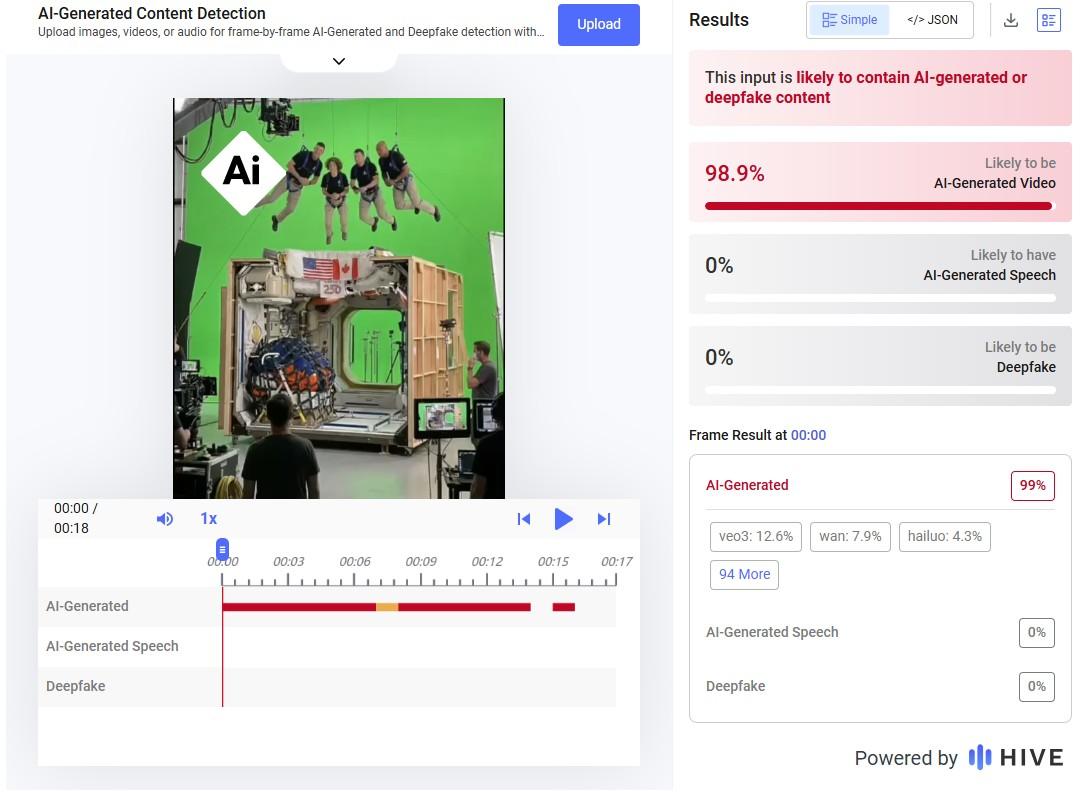Click the list view icon in Results header
Image resolution: width=1080 pixels, height=792 pixels.
click(x=1048, y=20)
